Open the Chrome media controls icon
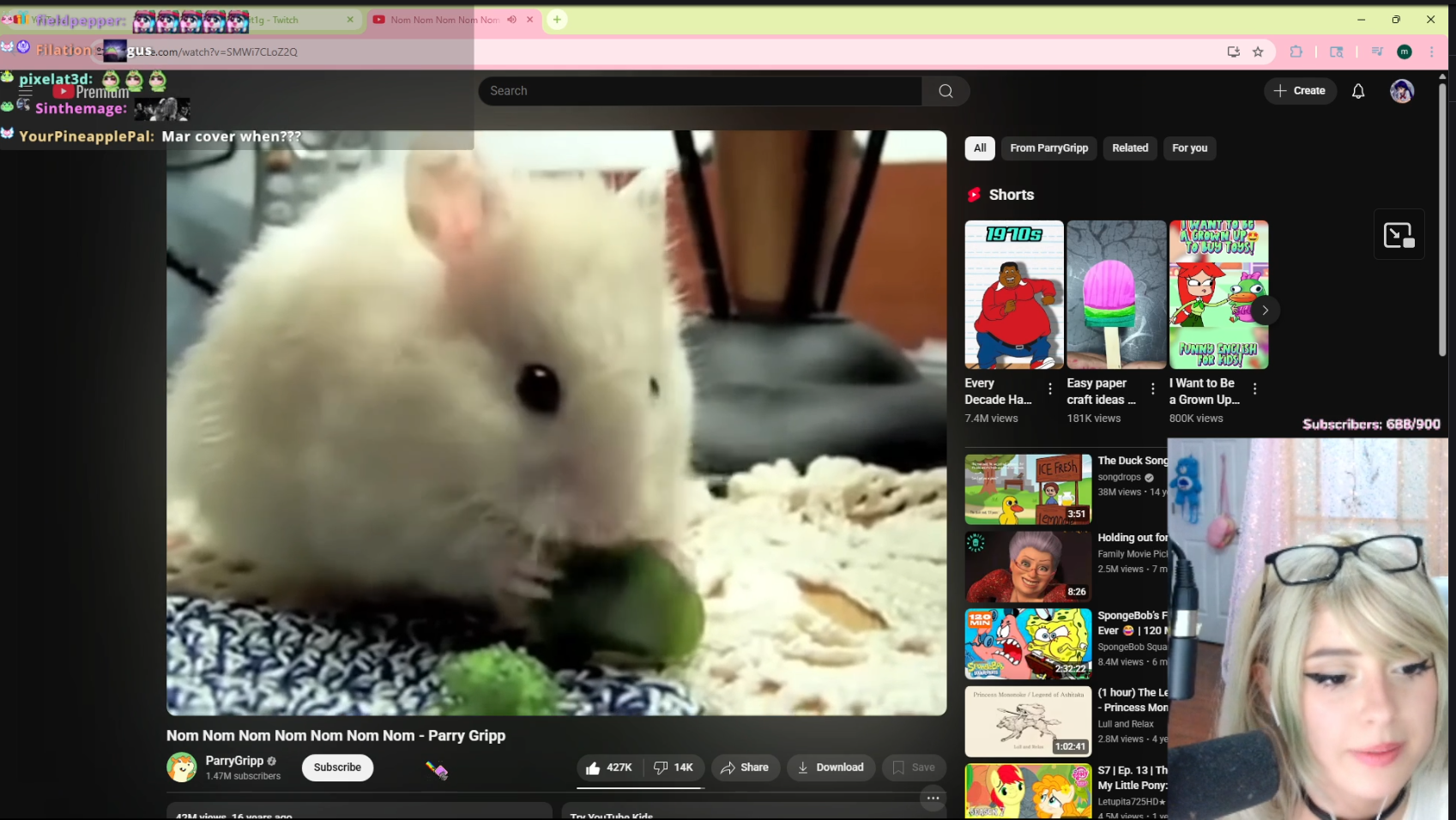The width and height of the screenshot is (1456, 820). [x=1377, y=51]
